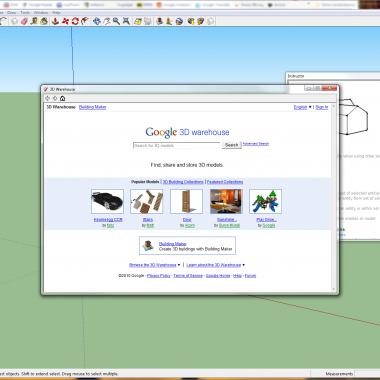This screenshot has height=380, width=380.
Task: Click the Photo Textures toolbar icon
Action: pos(169,21)
